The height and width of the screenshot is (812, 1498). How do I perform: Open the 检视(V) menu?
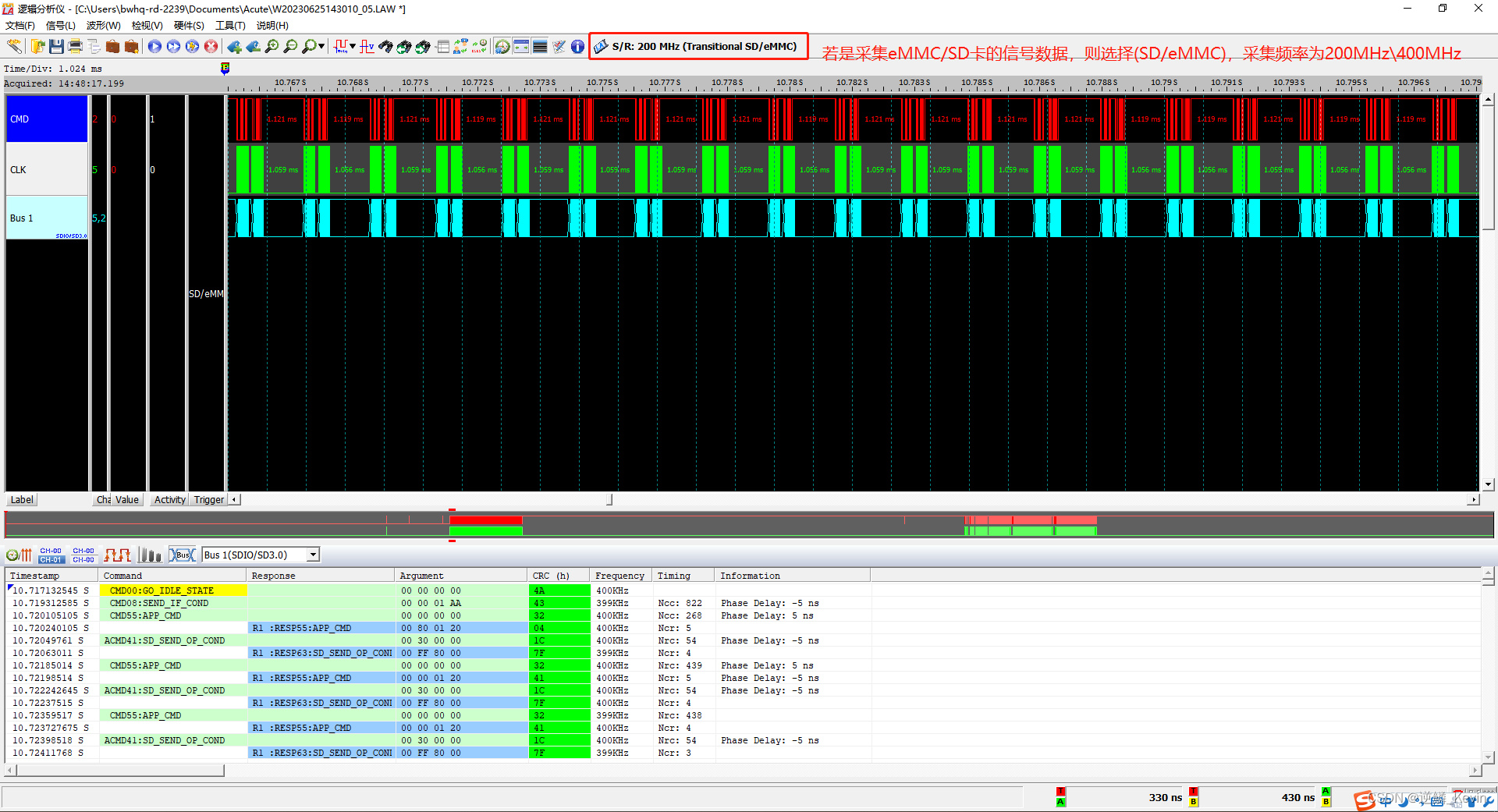(147, 26)
